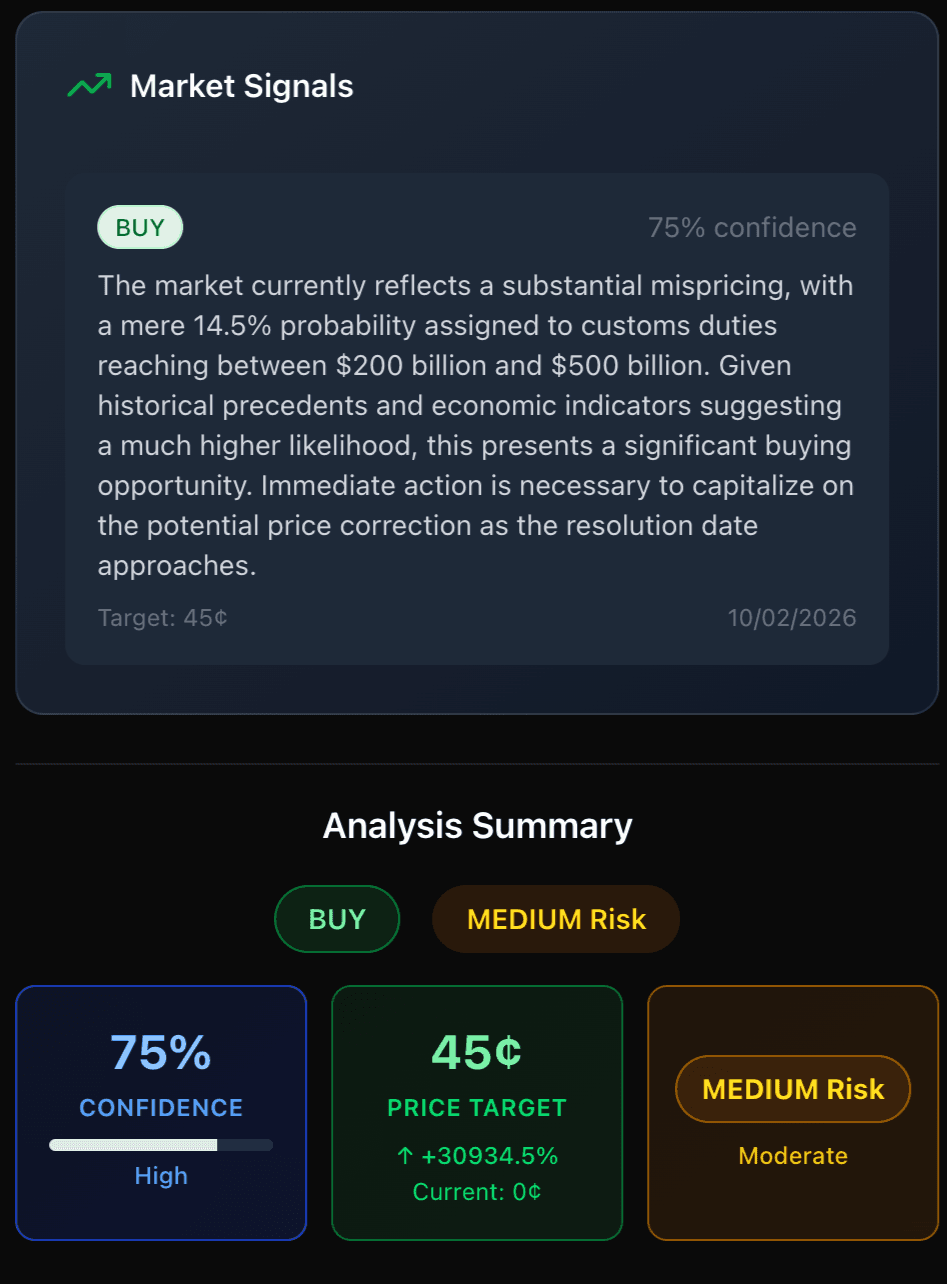
Task: Click the confidence progress bar
Action: [161, 1143]
